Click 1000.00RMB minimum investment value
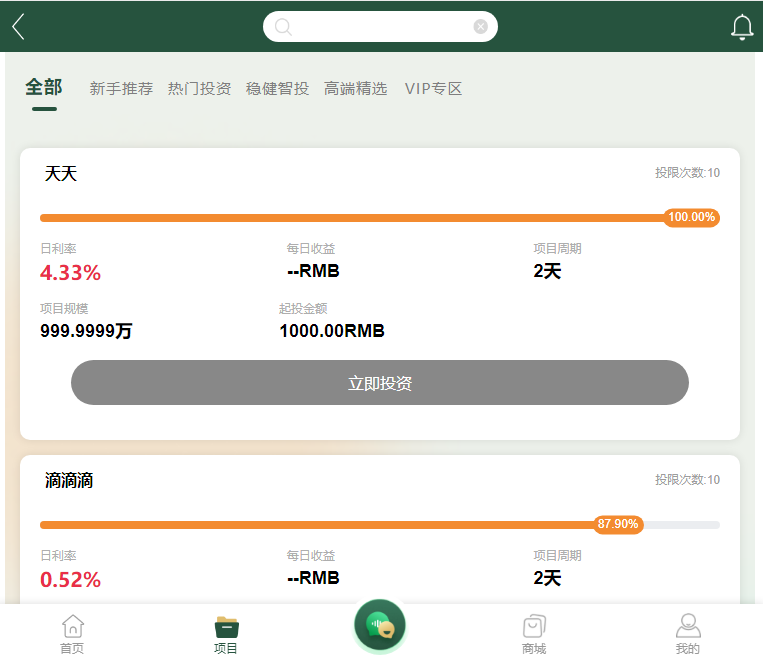Viewport: 763px width, 663px height. click(332, 331)
